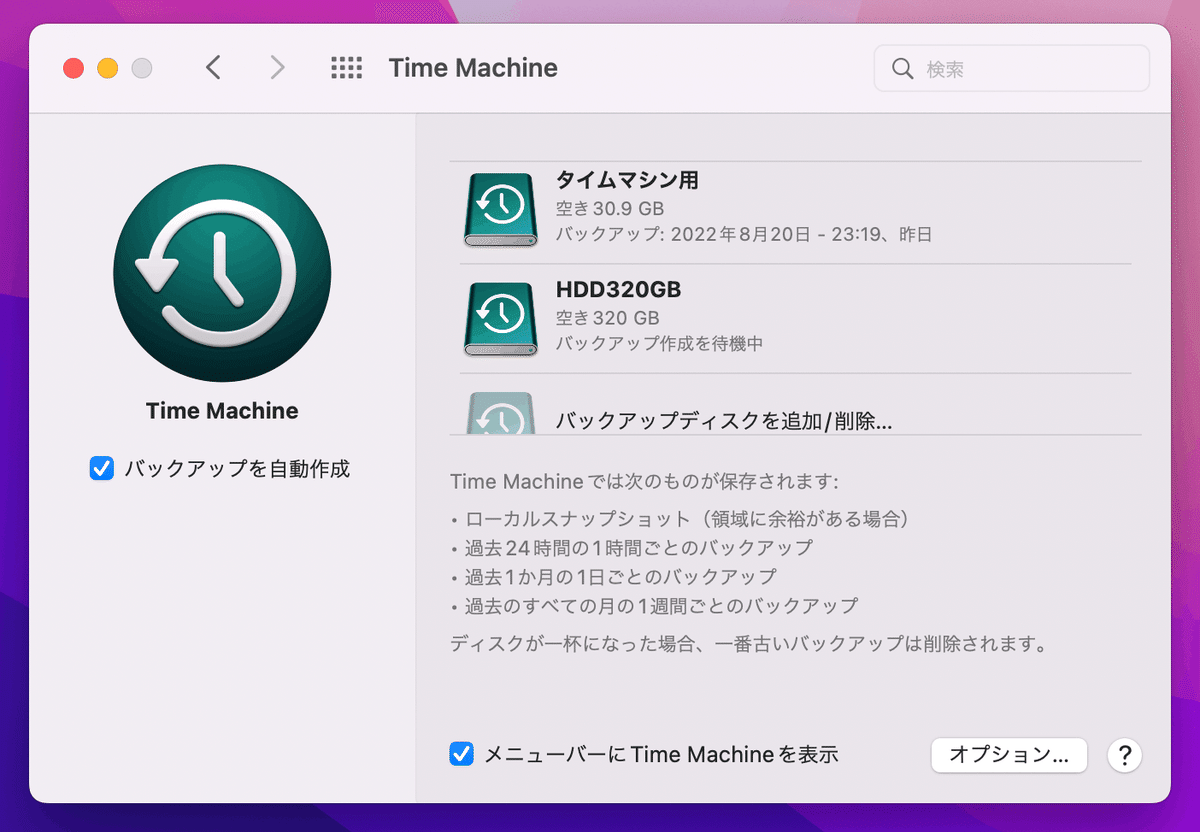Click the 過去24時間の1時間ごとのバックアップ line

632,548
